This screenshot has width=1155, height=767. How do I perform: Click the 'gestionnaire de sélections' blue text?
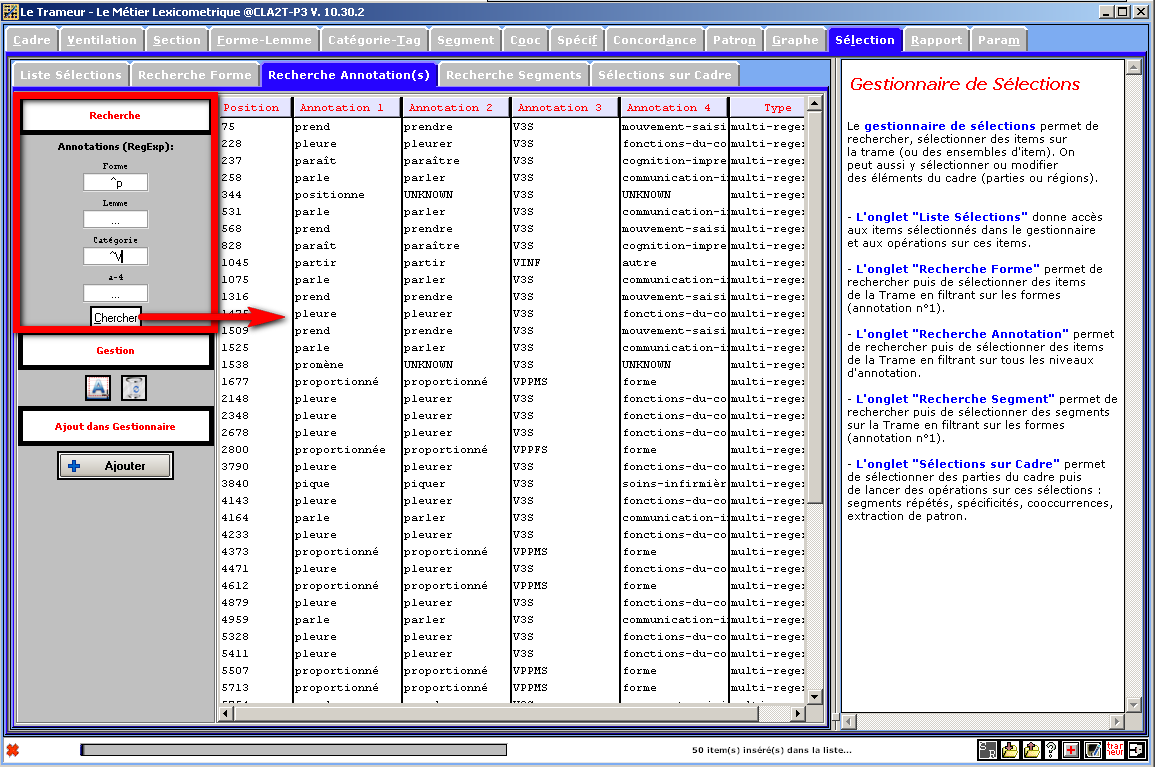949,126
